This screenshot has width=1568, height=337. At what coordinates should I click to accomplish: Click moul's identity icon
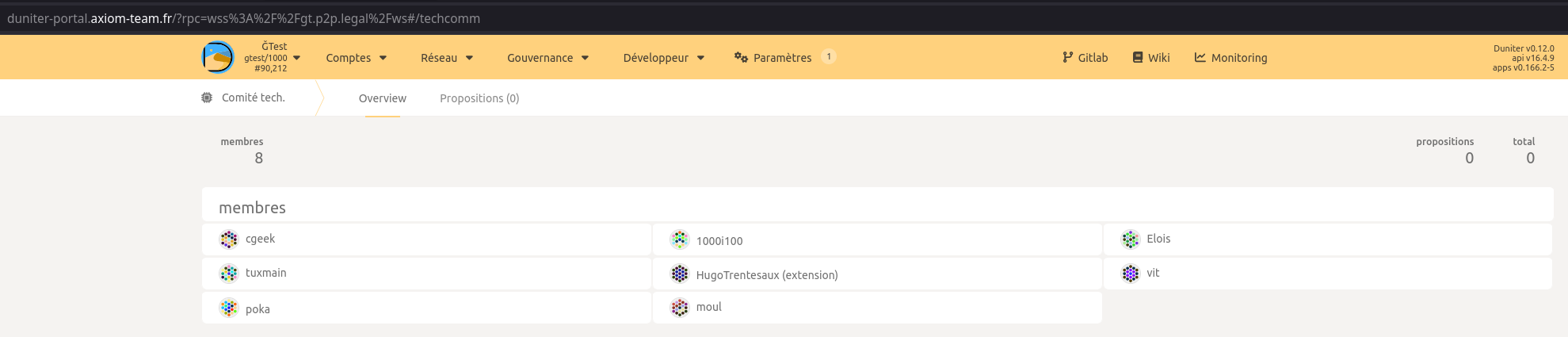click(680, 308)
